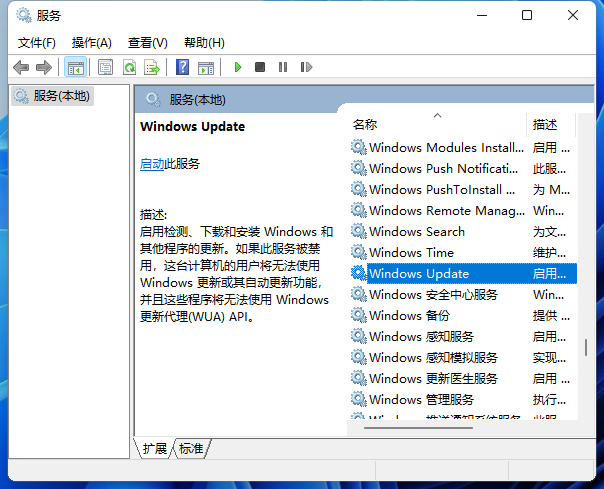Image resolution: width=604 pixels, height=489 pixels.
Task: Click the Stop service square icon
Action: click(260, 67)
